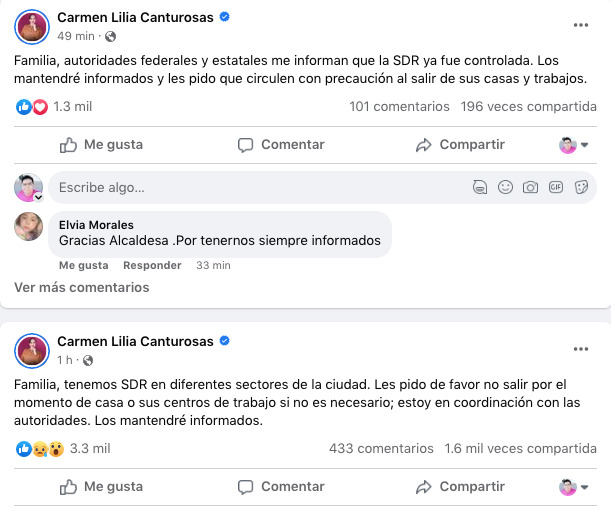611x511 pixels.
Task: Click Compartir on the first post
Action: [459, 145]
